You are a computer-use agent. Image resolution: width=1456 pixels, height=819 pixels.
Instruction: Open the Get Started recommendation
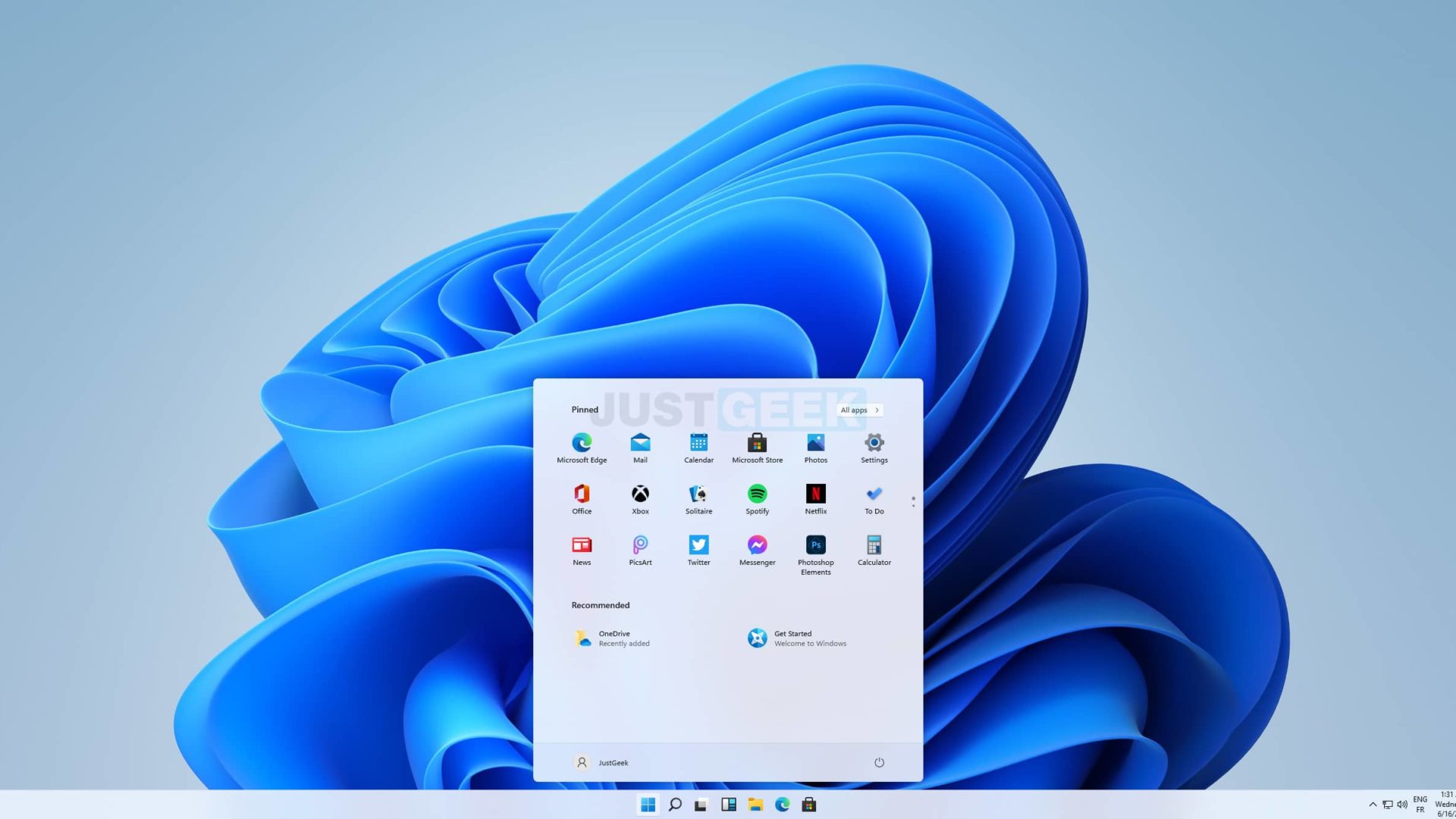pos(797,639)
